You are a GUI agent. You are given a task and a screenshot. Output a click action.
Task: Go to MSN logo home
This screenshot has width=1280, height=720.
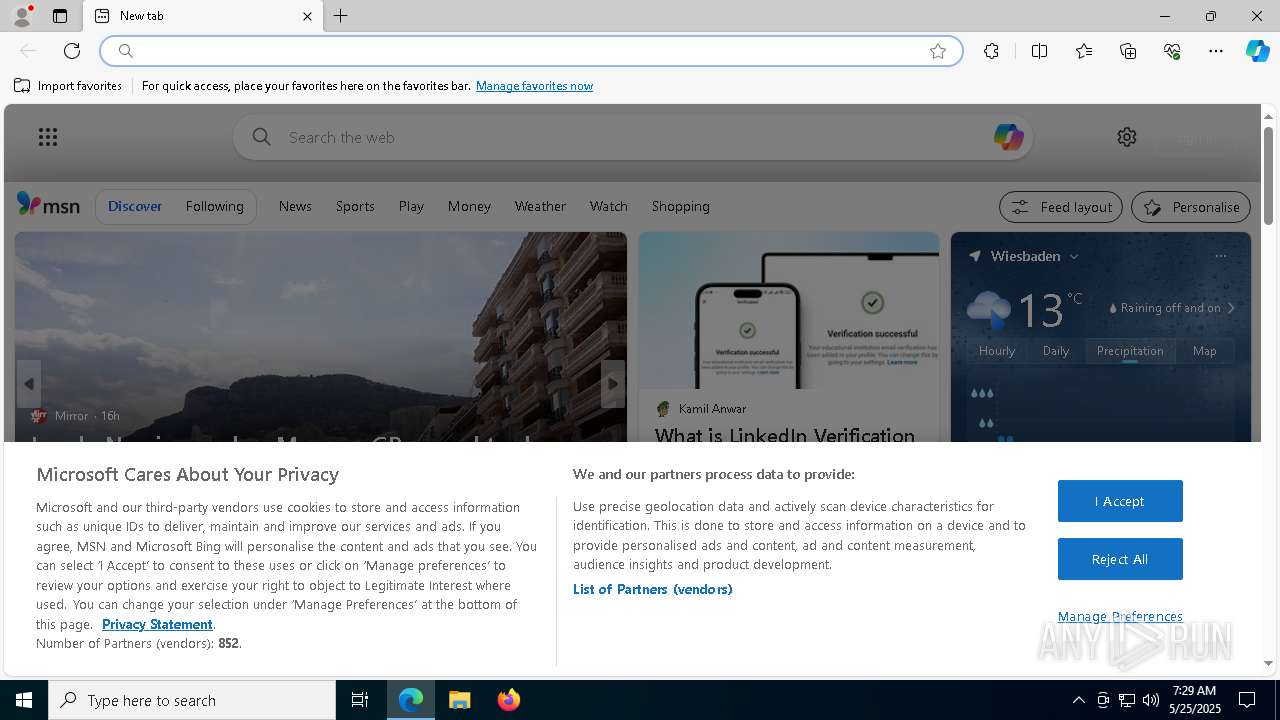click(x=48, y=205)
